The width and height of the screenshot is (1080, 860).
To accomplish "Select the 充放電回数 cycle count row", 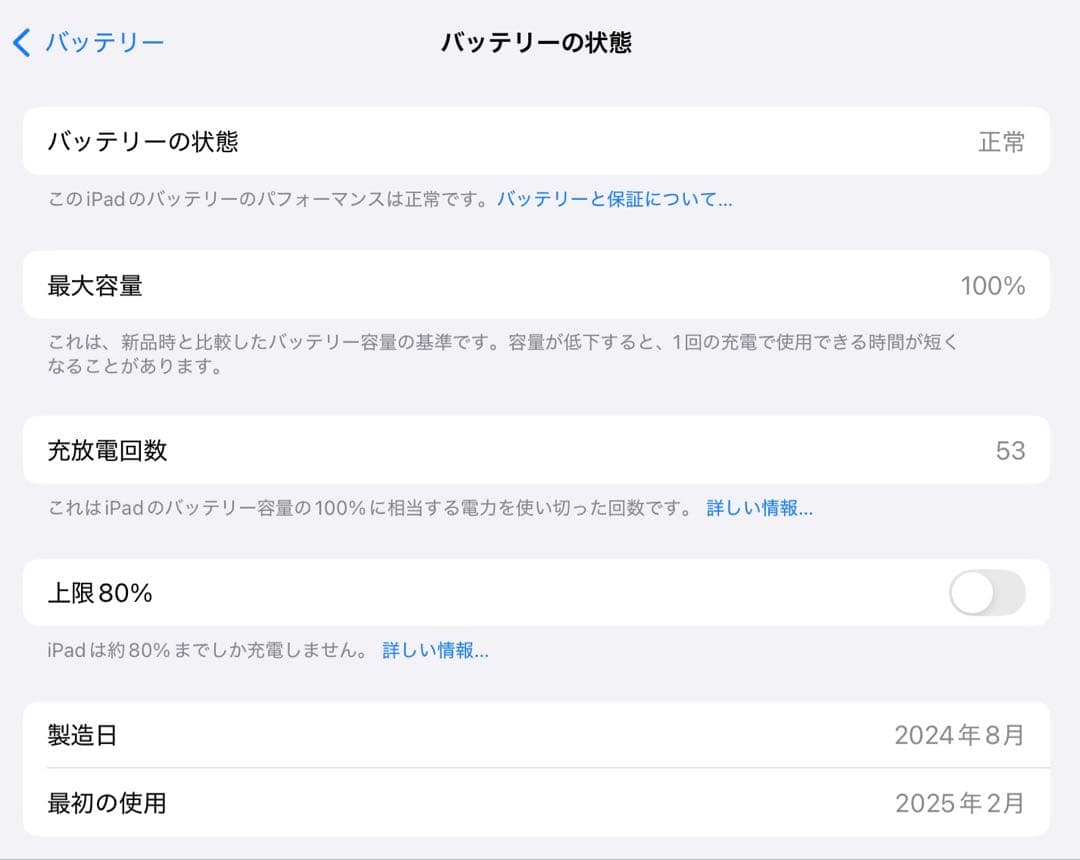I will pos(540,451).
